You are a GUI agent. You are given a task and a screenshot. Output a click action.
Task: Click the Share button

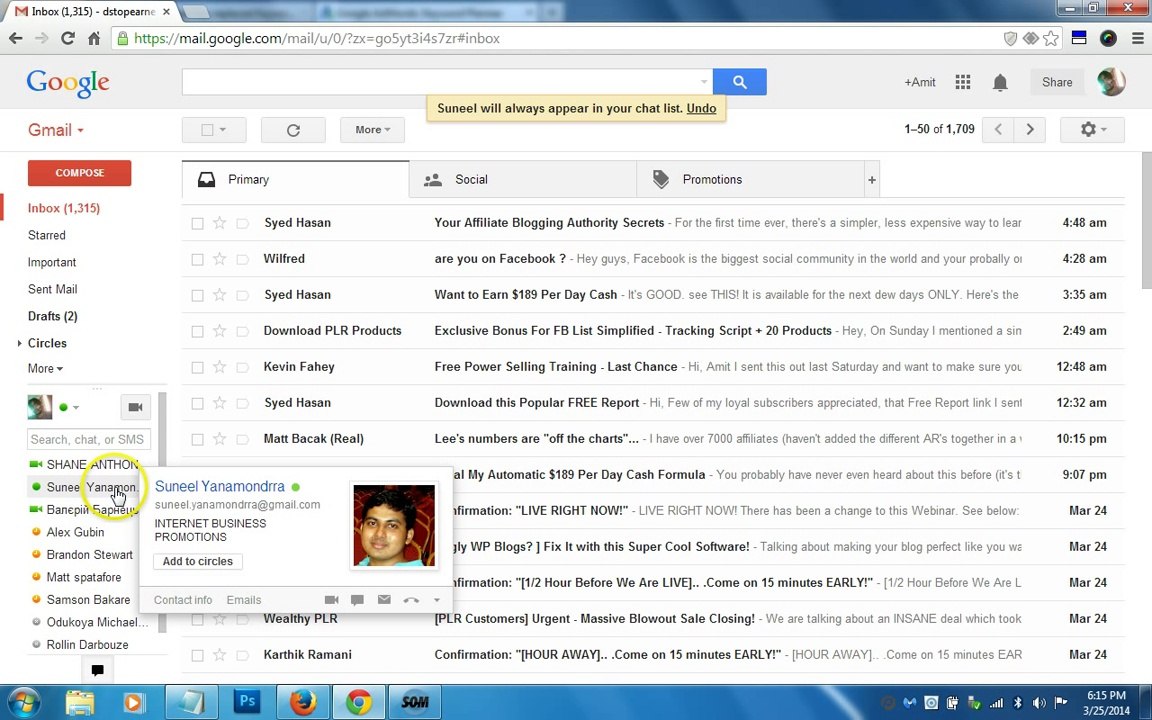(1056, 82)
